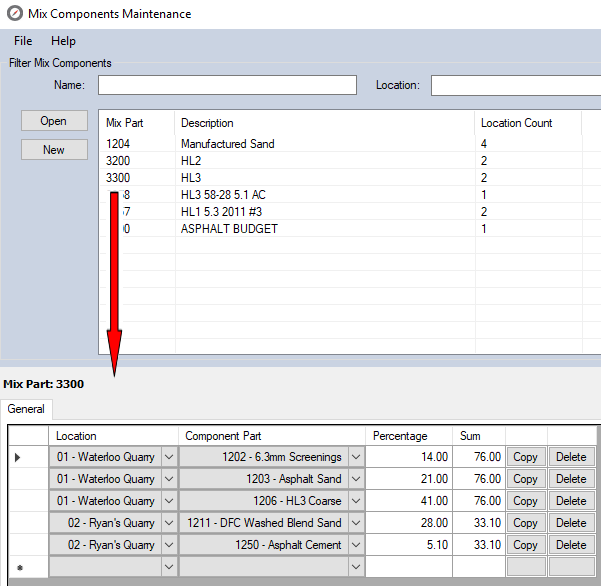Click the Mix Components Maintenance app icon

15,13
